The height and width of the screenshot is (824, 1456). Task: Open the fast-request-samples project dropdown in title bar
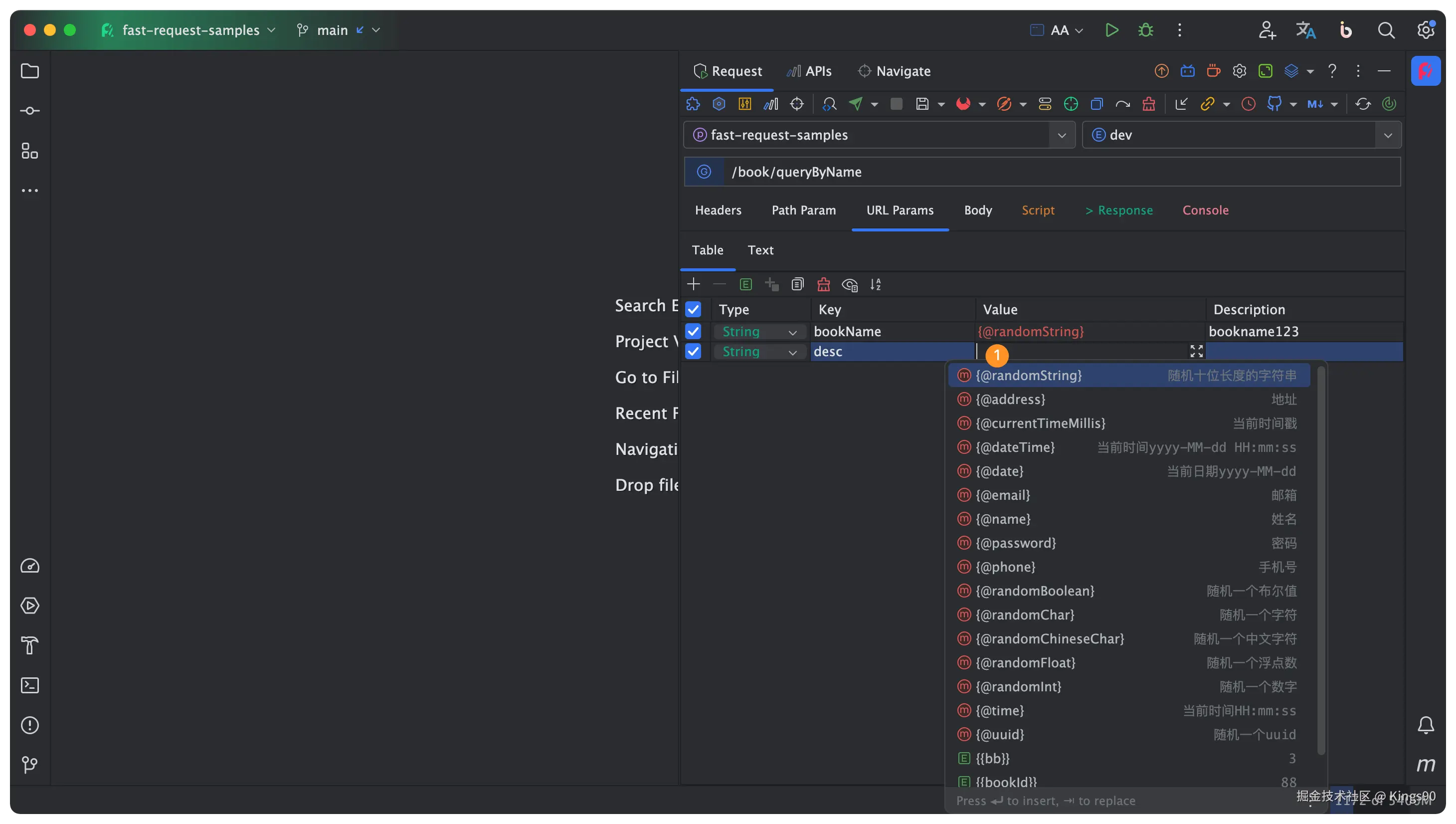coord(189,30)
